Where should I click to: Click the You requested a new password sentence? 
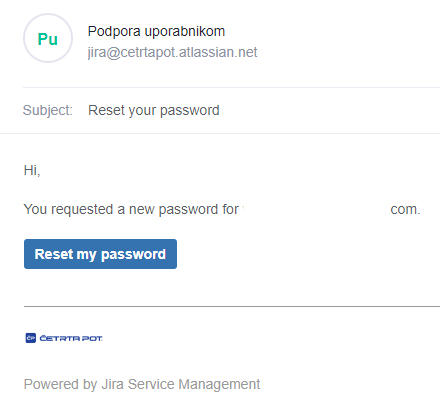(x=131, y=209)
